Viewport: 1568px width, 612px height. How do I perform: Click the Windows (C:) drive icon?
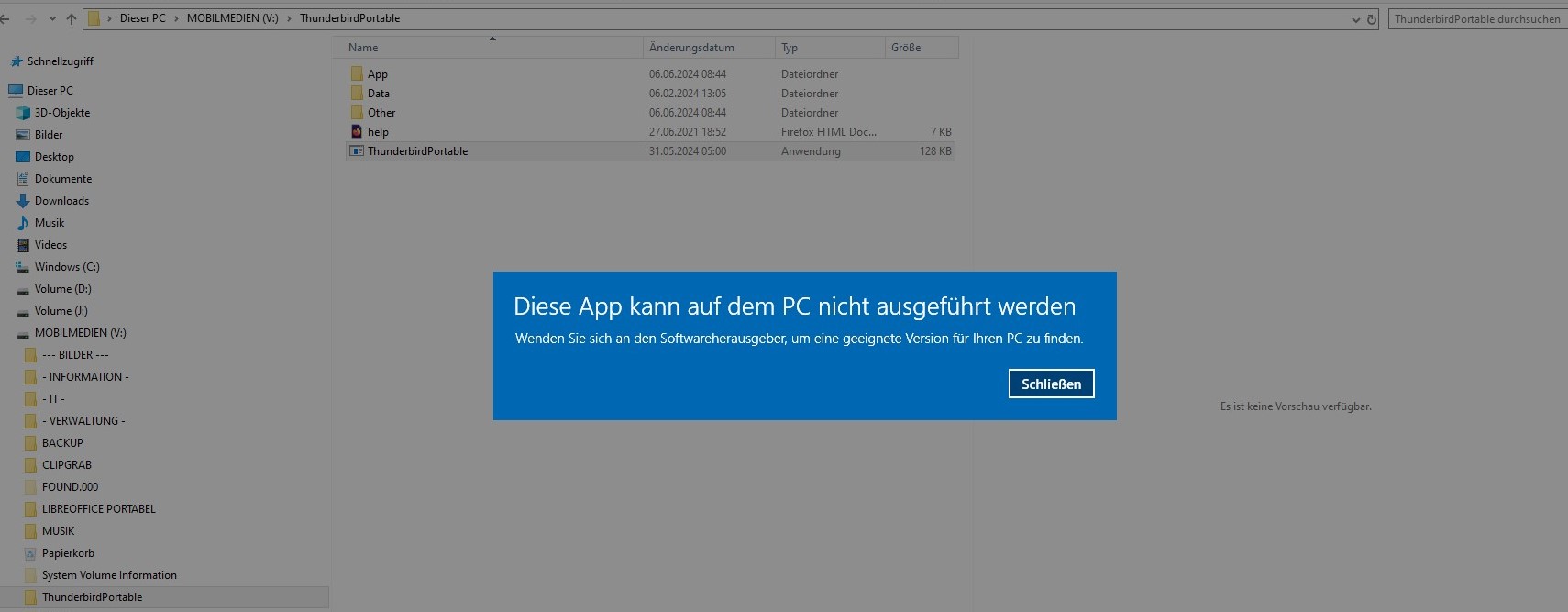23,267
